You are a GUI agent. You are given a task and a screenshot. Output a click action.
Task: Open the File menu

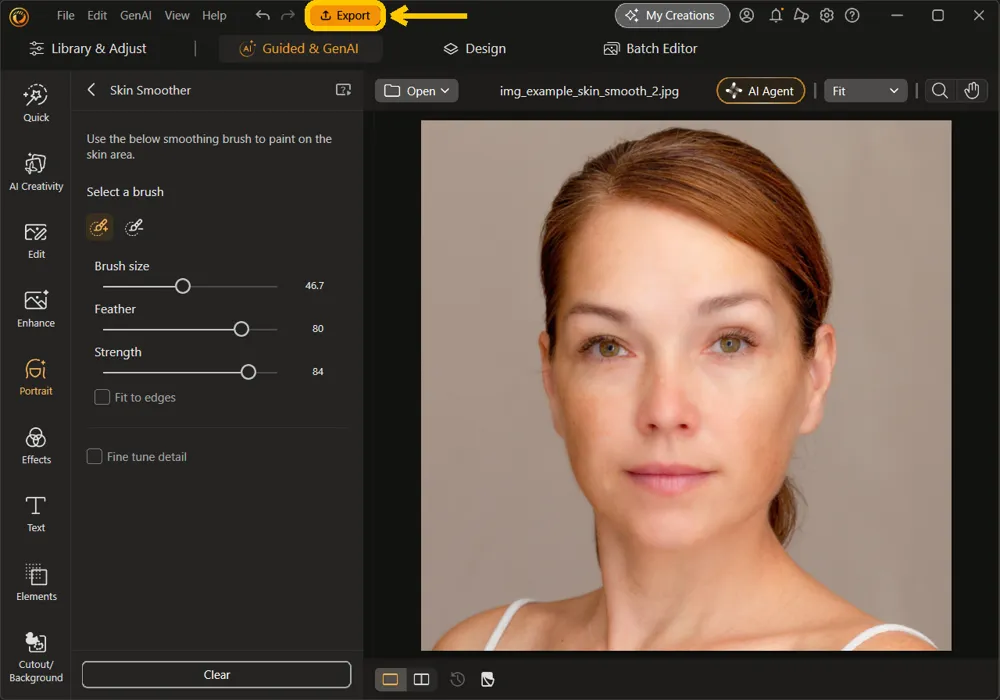(66, 15)
